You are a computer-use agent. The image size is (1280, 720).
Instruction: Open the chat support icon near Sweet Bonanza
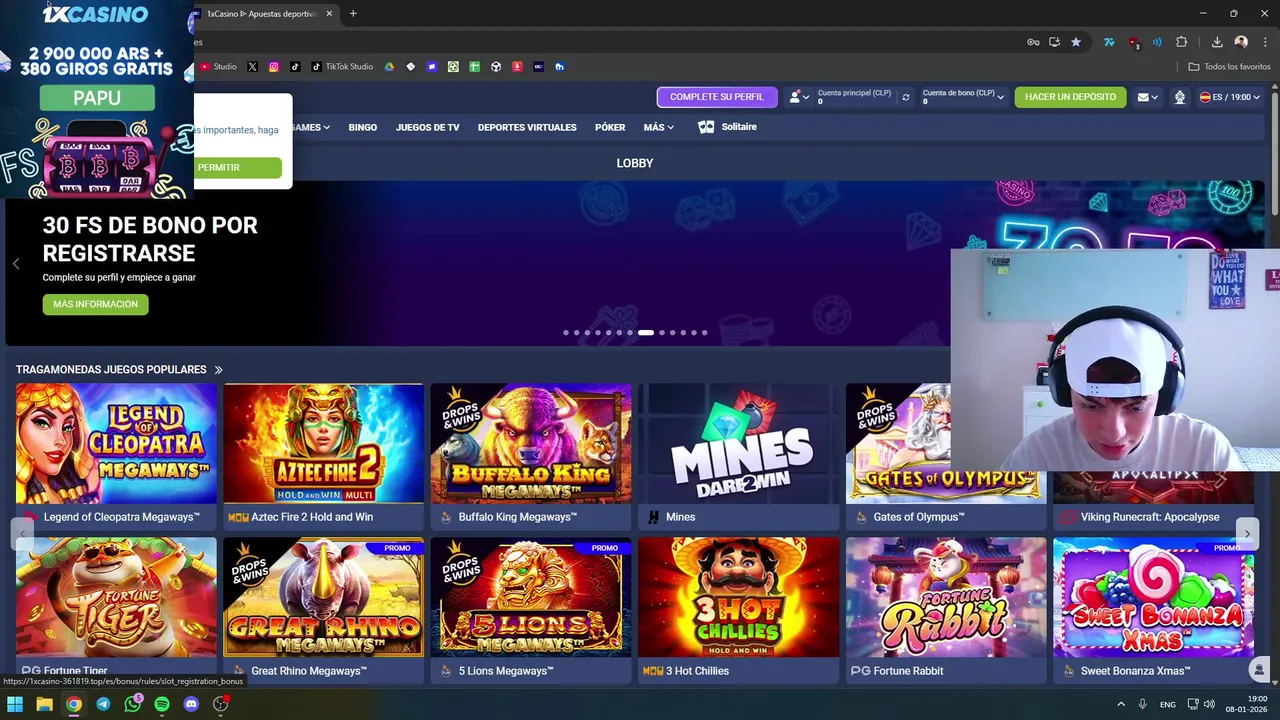tap(1259, 670)
